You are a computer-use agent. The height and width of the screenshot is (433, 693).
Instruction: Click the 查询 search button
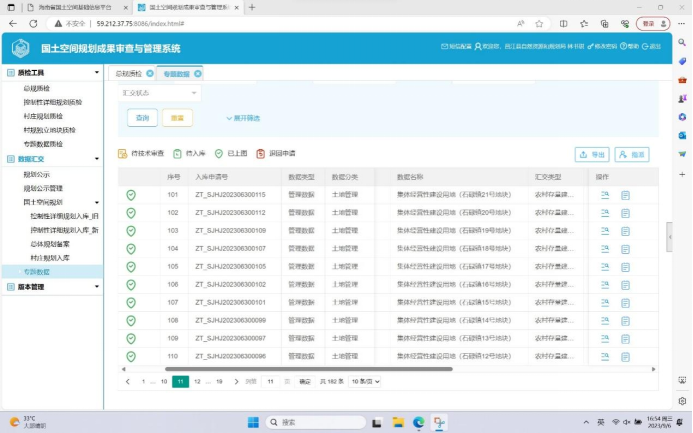[x=141, y=118]
